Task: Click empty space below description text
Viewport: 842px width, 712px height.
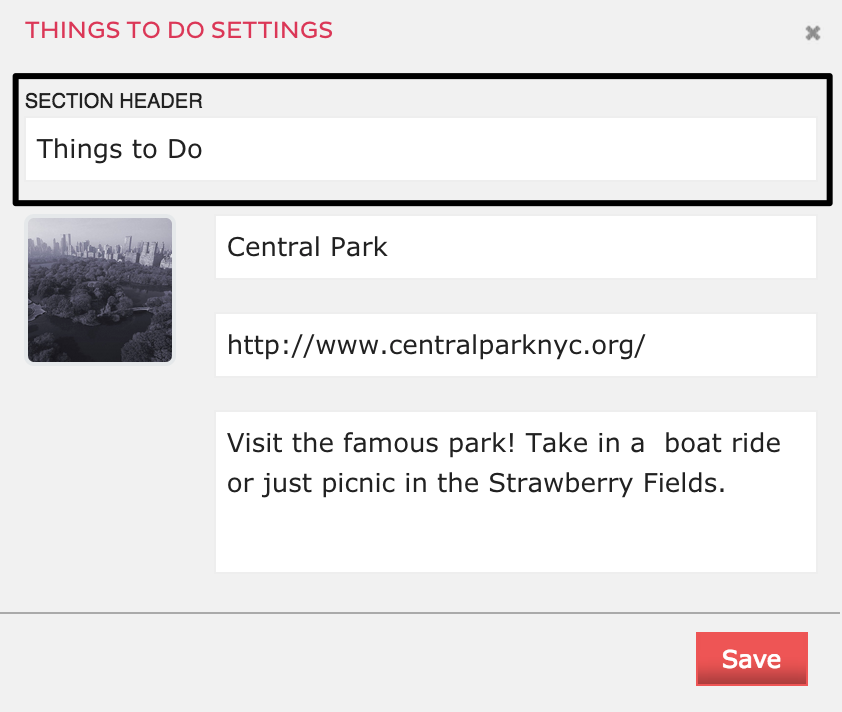Action: pos(515,540)
